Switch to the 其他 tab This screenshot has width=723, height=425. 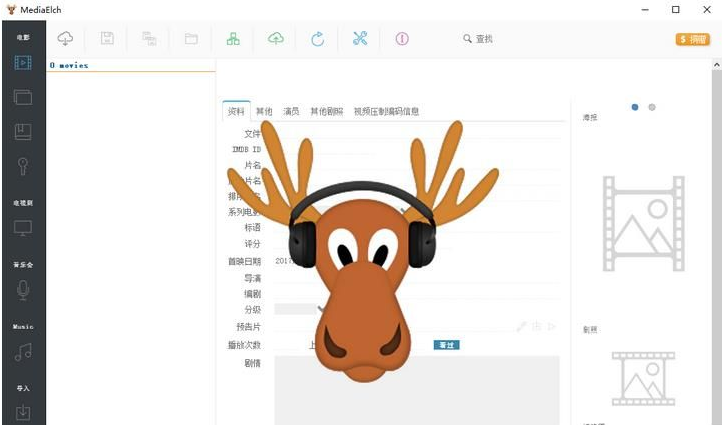264,111
